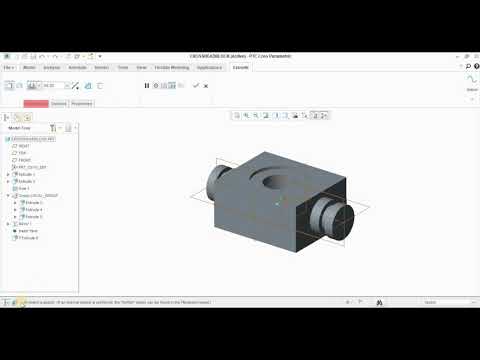Click the extrude depth value field
The width and height of the screenshot is (480, 360).
[x=53, y=86]
